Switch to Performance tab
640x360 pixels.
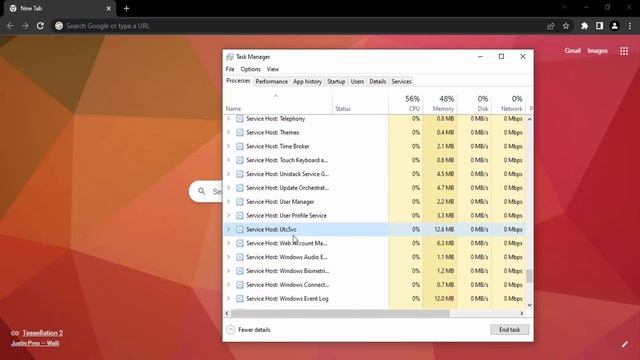pyautogui.click(x=271, y=82)
